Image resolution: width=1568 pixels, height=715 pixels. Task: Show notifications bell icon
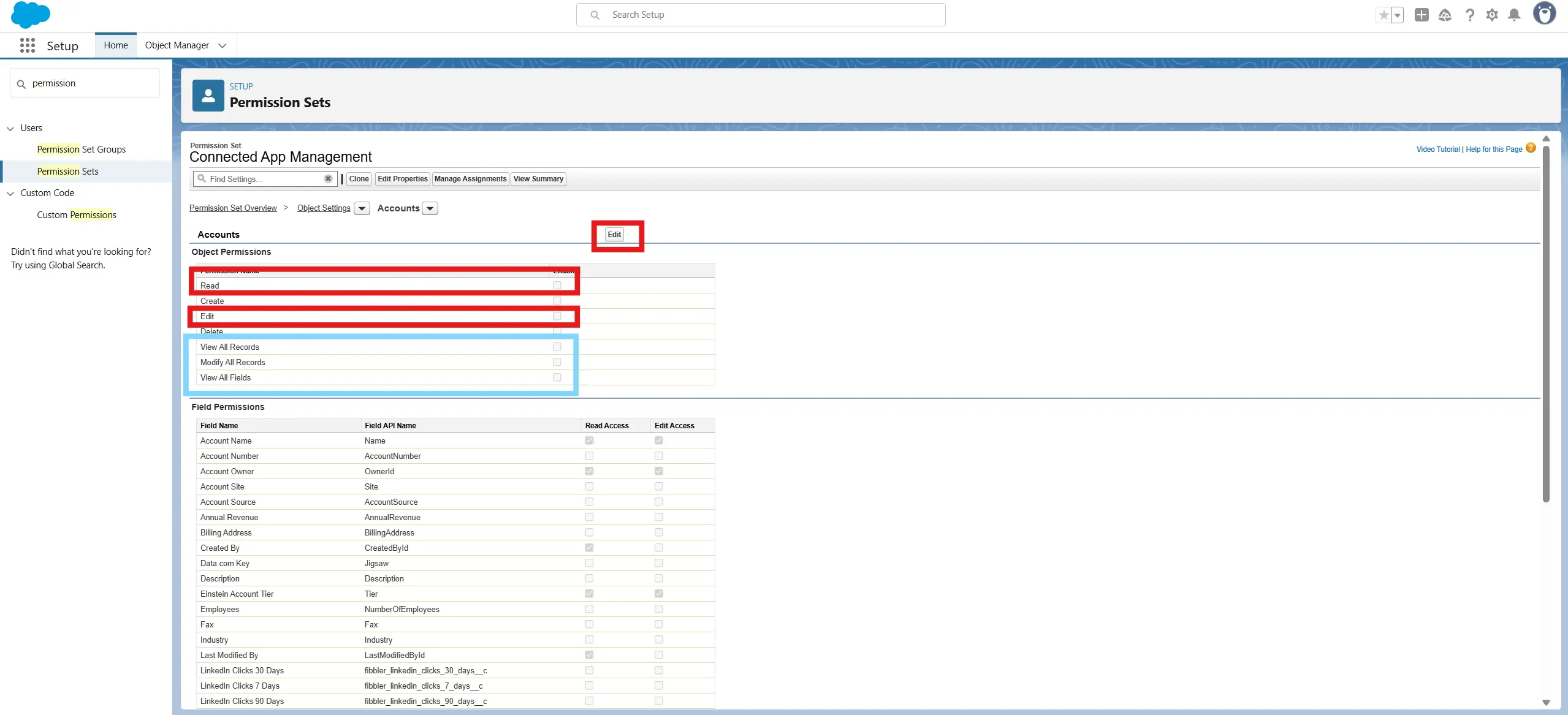[x=1514, y=15]
